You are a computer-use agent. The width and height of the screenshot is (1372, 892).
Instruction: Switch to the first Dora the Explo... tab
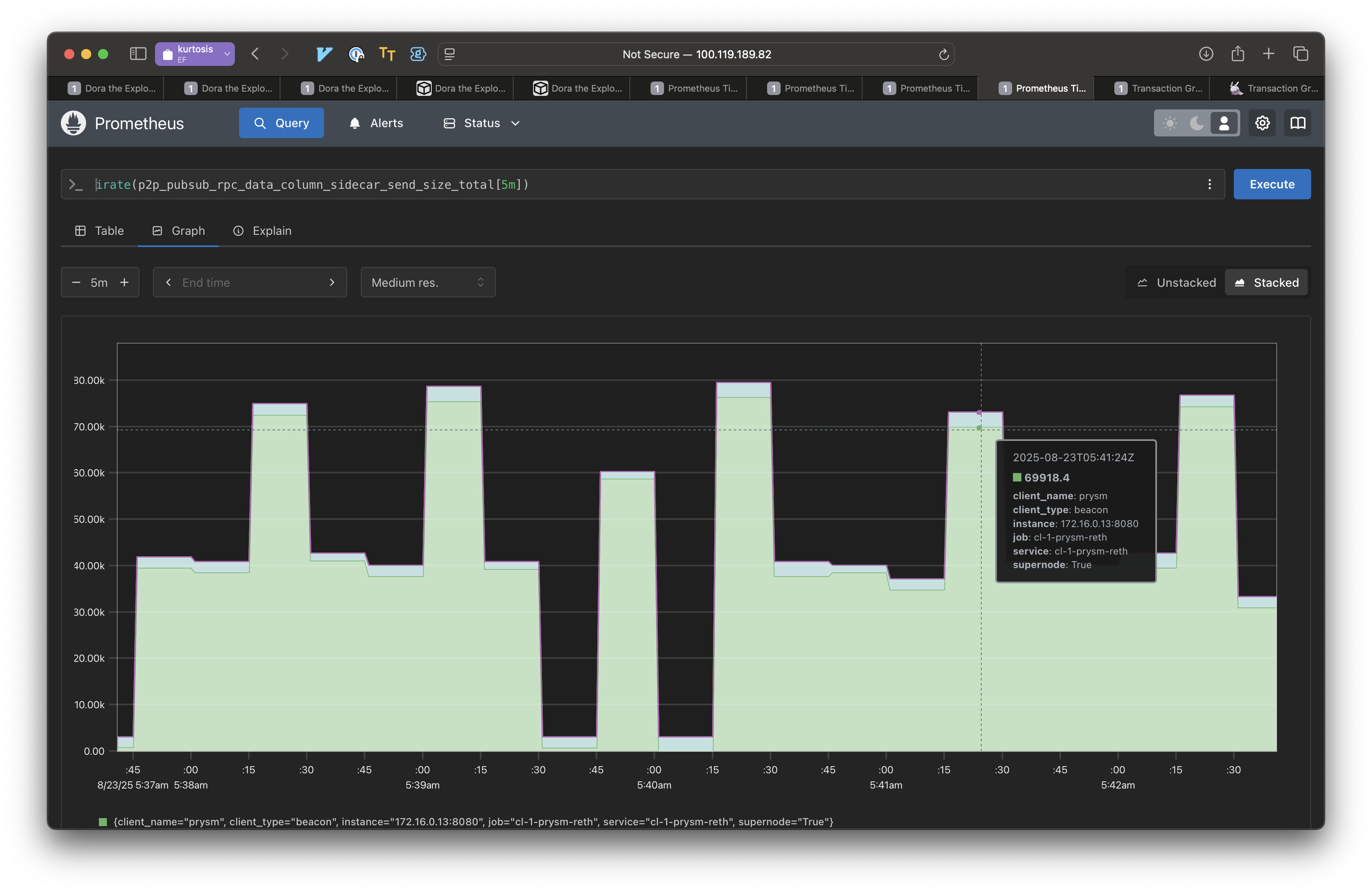111,88
